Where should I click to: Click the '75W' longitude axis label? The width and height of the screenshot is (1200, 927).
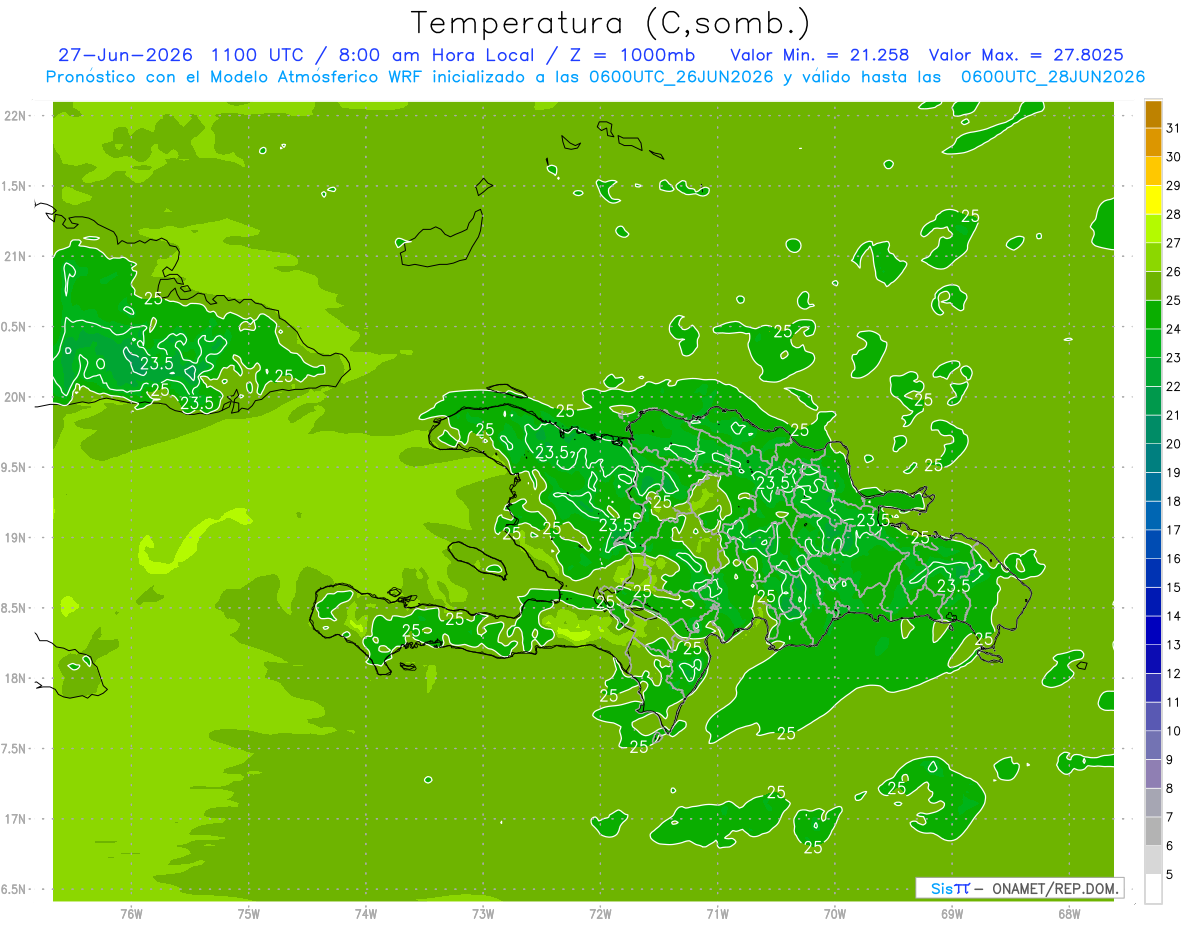click(249, 913)
